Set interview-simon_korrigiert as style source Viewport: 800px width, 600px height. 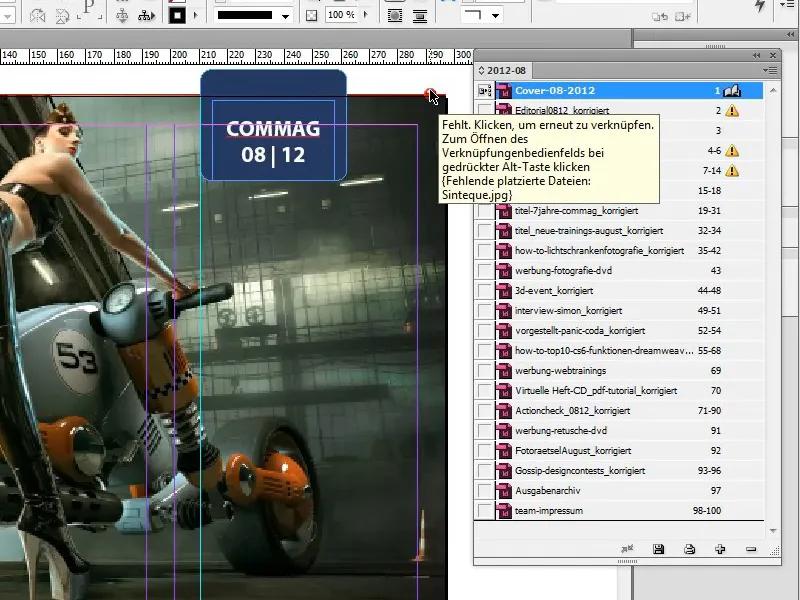pyautogui.click(x=484, y=311)
